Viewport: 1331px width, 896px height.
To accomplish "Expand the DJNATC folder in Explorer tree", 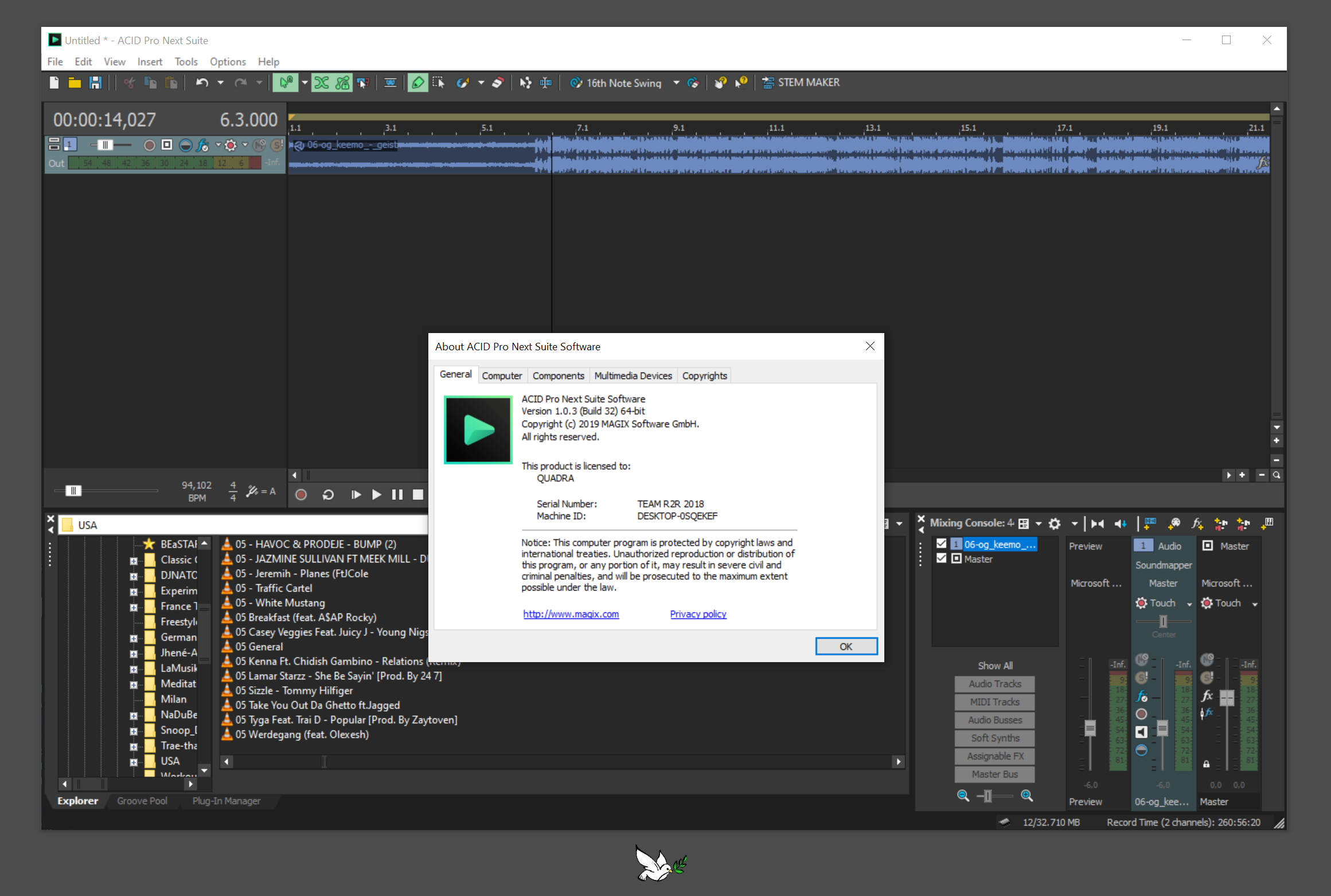I will pyautogui.click(x=134, y=576).
